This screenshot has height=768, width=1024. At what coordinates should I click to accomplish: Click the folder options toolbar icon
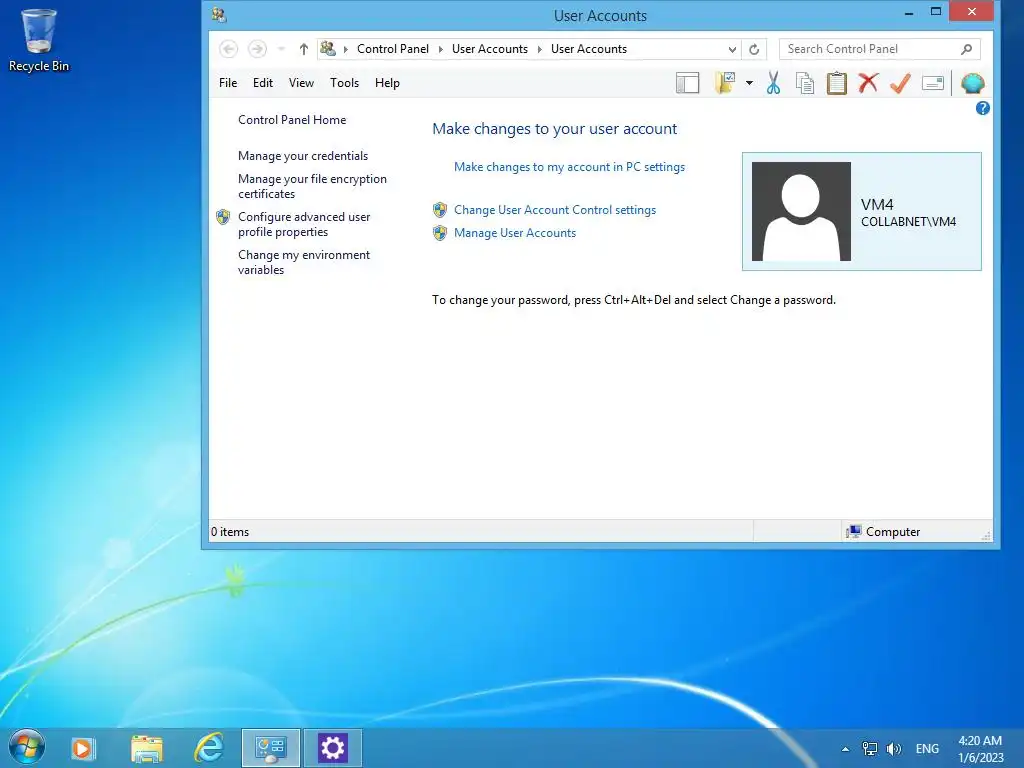[x=725, y=83]
